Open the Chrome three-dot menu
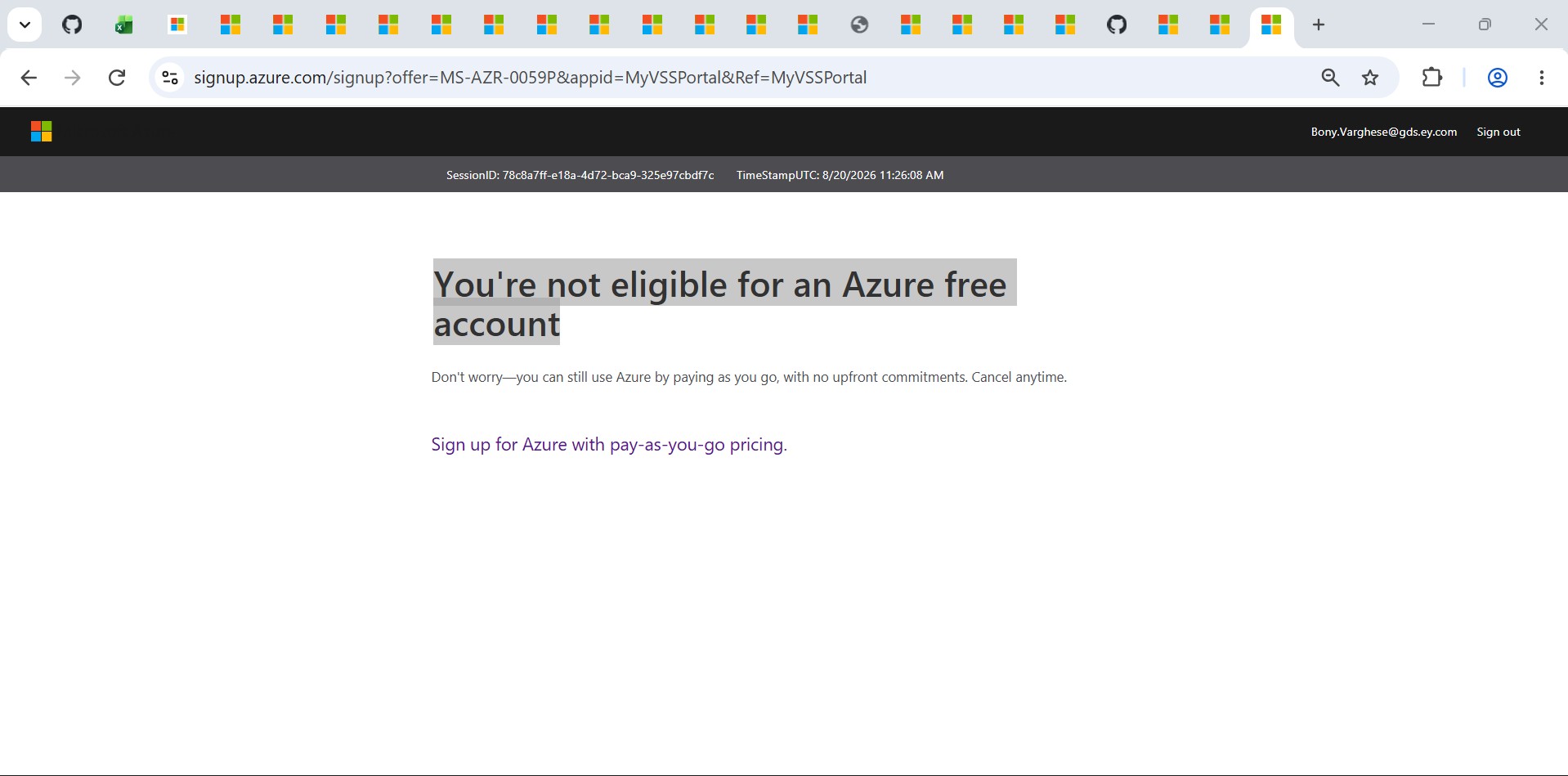 tap(1541, 78)
